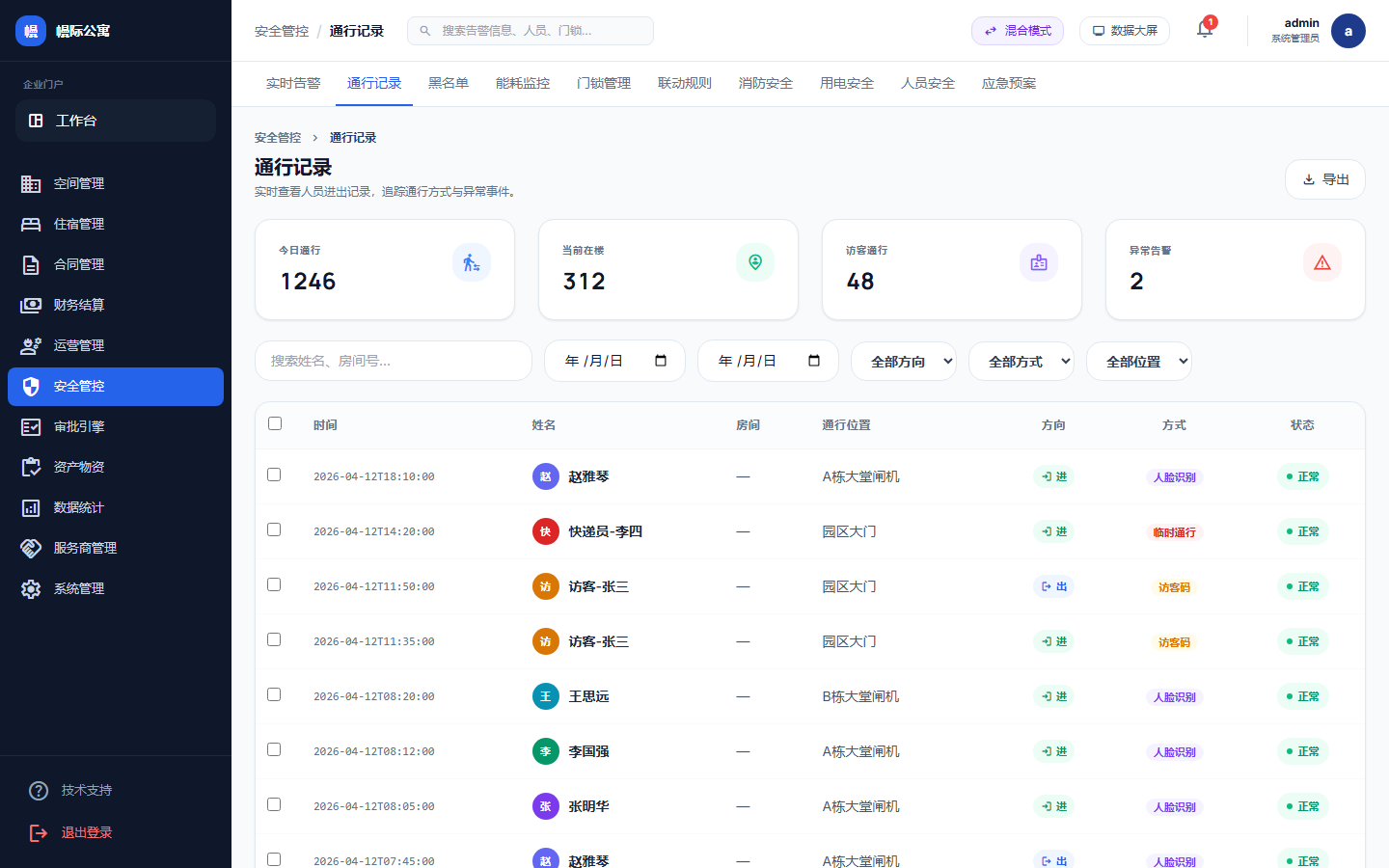Check the row for 快递员-李四
Screen dimensions: 1389x868
pos(275,530)
